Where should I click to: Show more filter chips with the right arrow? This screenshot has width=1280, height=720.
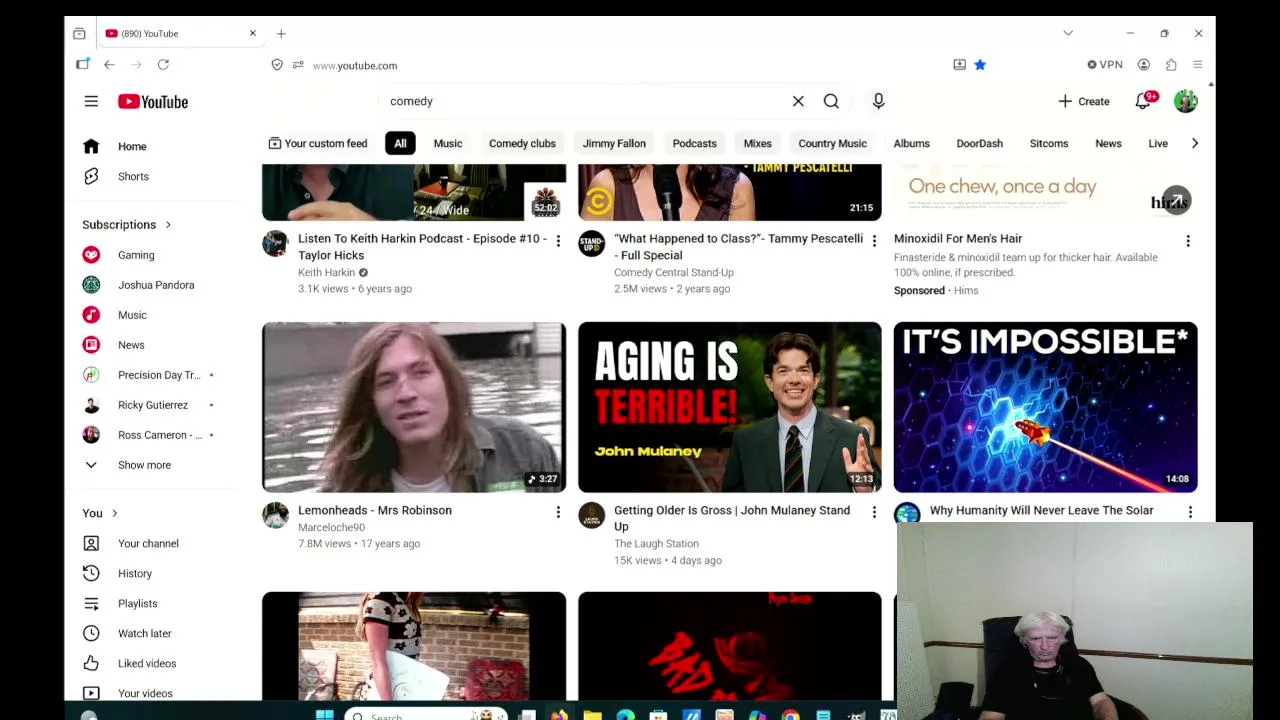[1194, 143]
